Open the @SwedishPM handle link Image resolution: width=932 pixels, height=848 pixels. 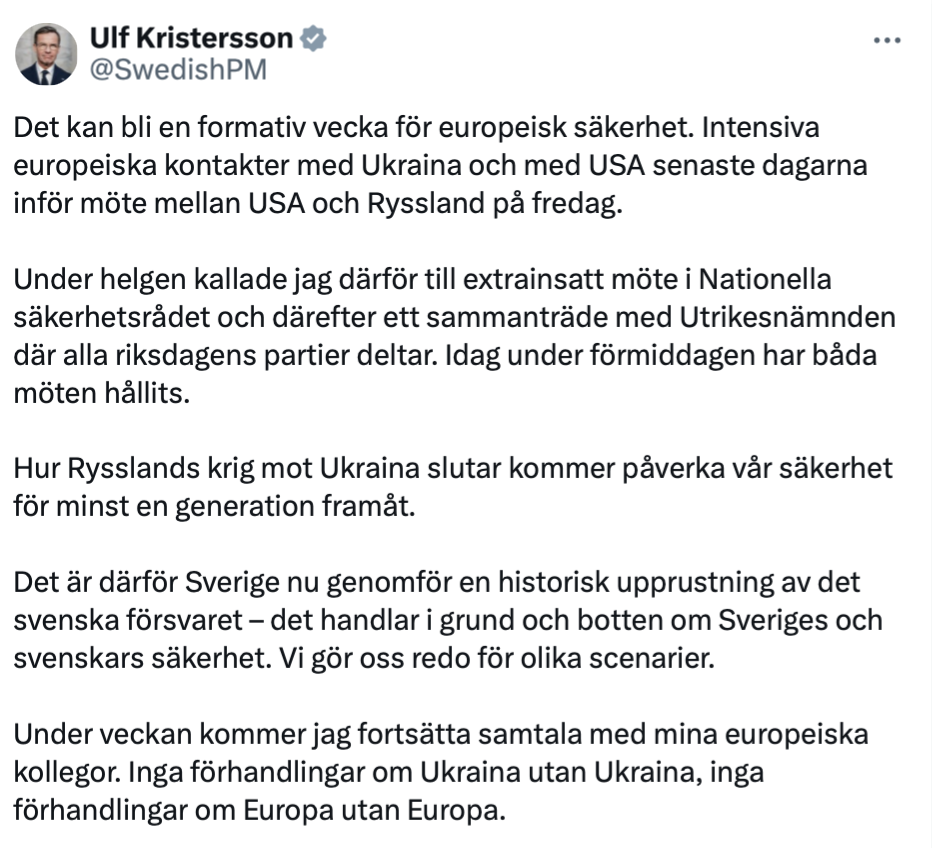tap(178, 70)
